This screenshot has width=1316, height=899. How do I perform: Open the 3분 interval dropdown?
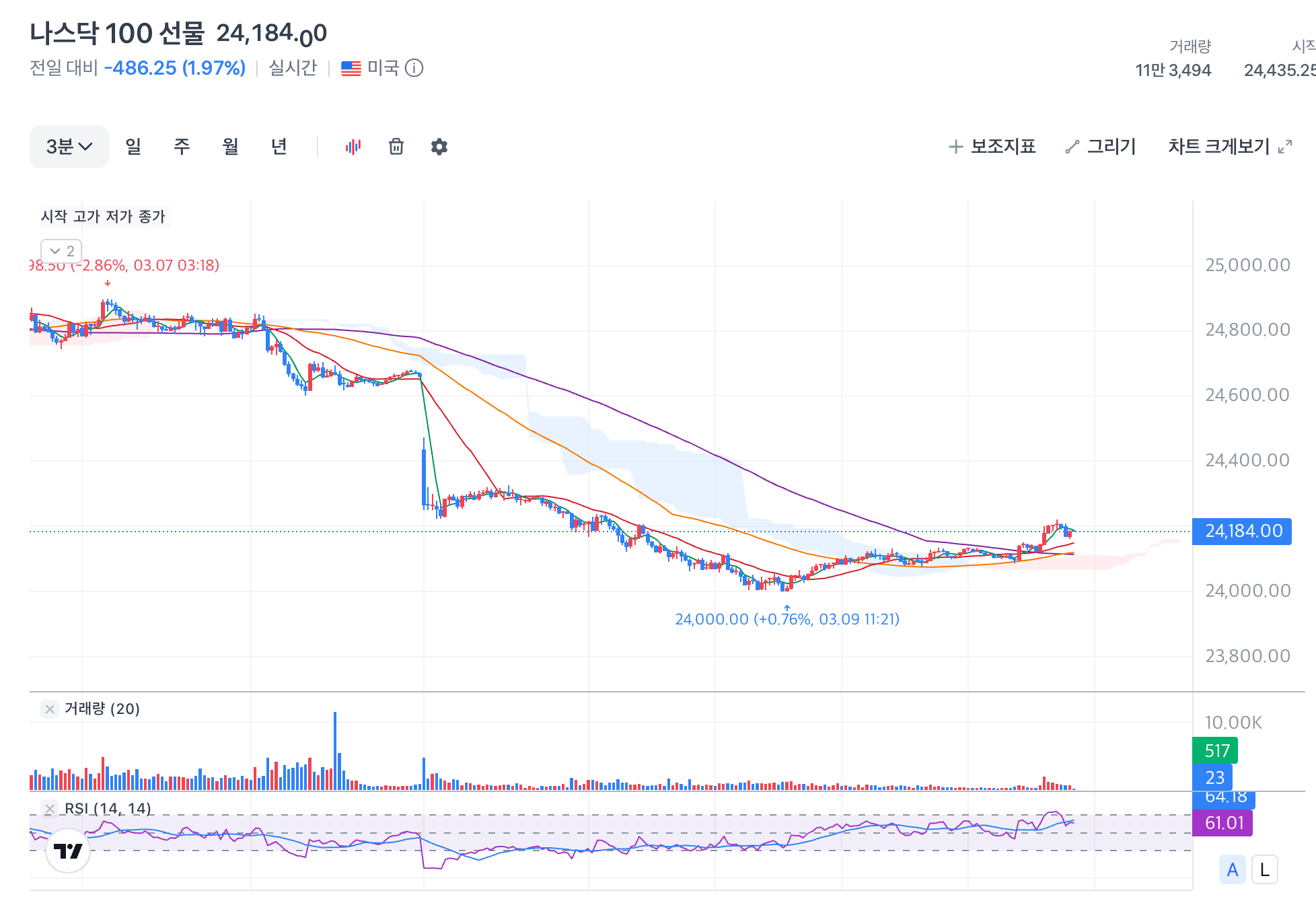click(x=69, y=147)
